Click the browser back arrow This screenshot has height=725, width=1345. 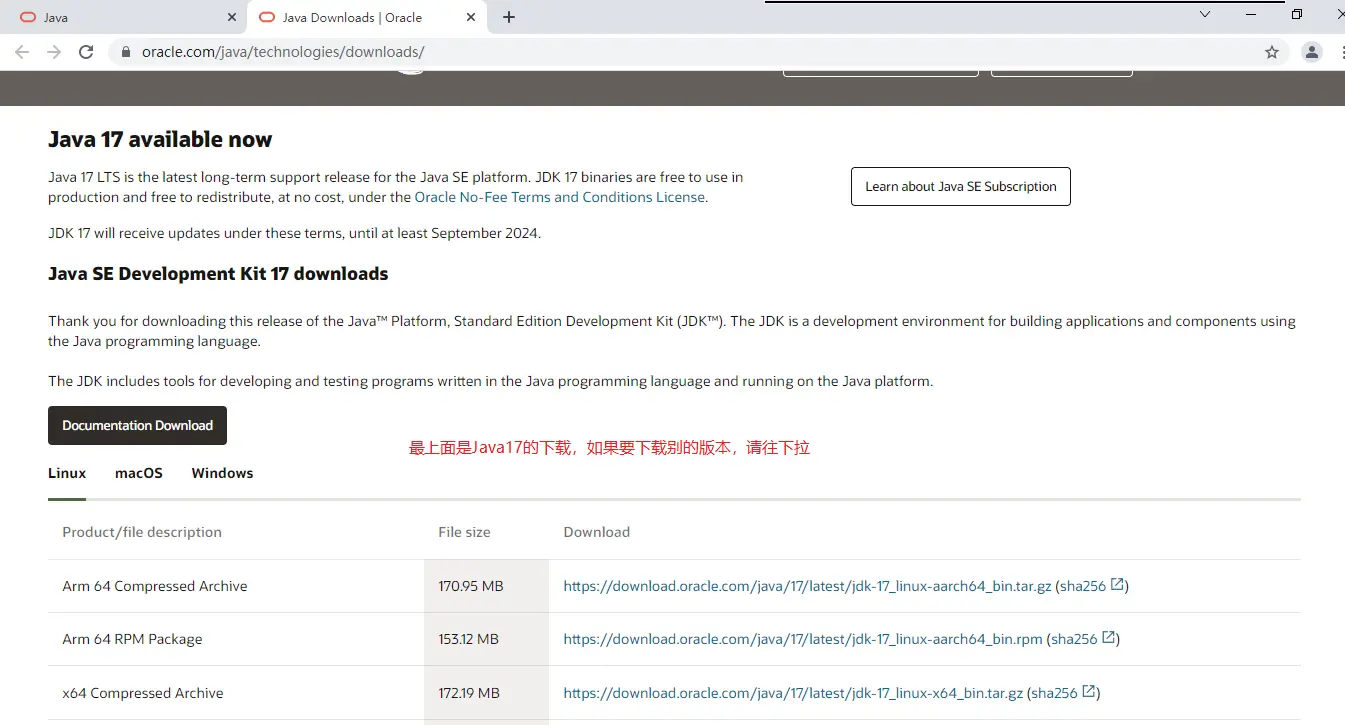pos(22,52)
